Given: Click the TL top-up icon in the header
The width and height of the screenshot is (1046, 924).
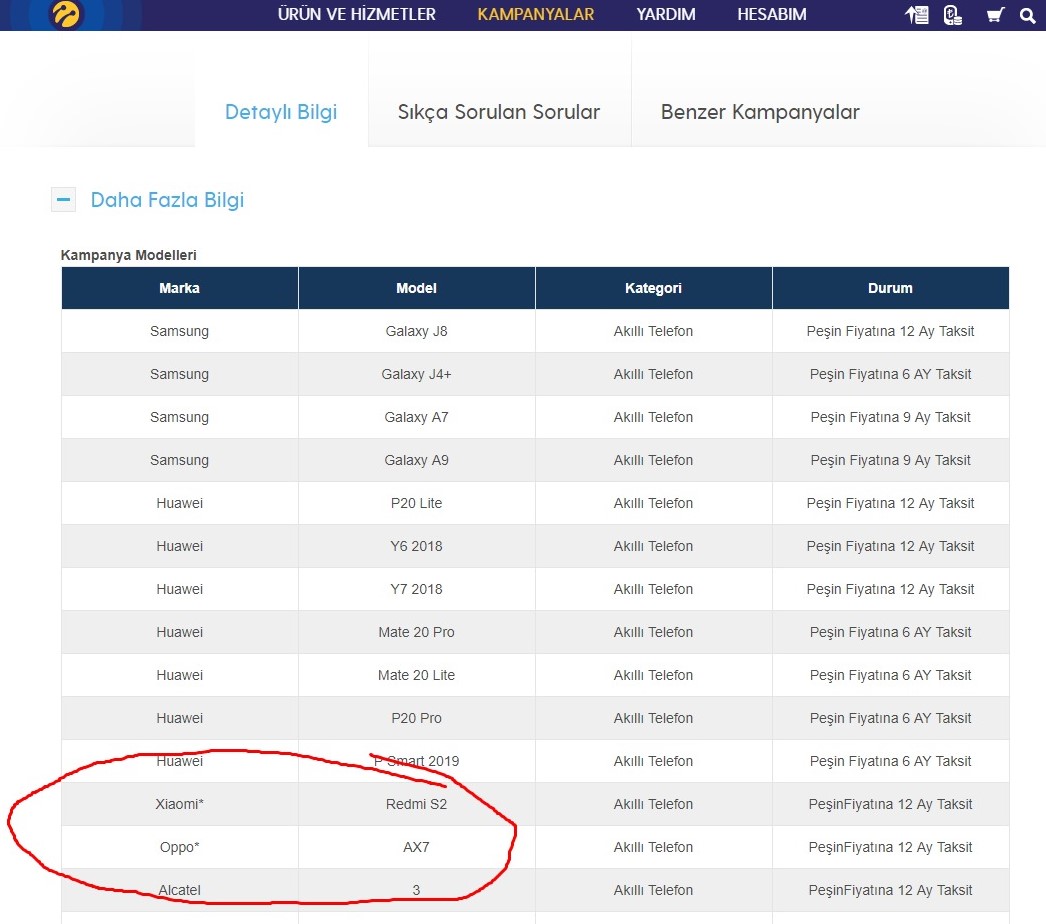Looking at the screenshot, I should (x=953, y=15).
